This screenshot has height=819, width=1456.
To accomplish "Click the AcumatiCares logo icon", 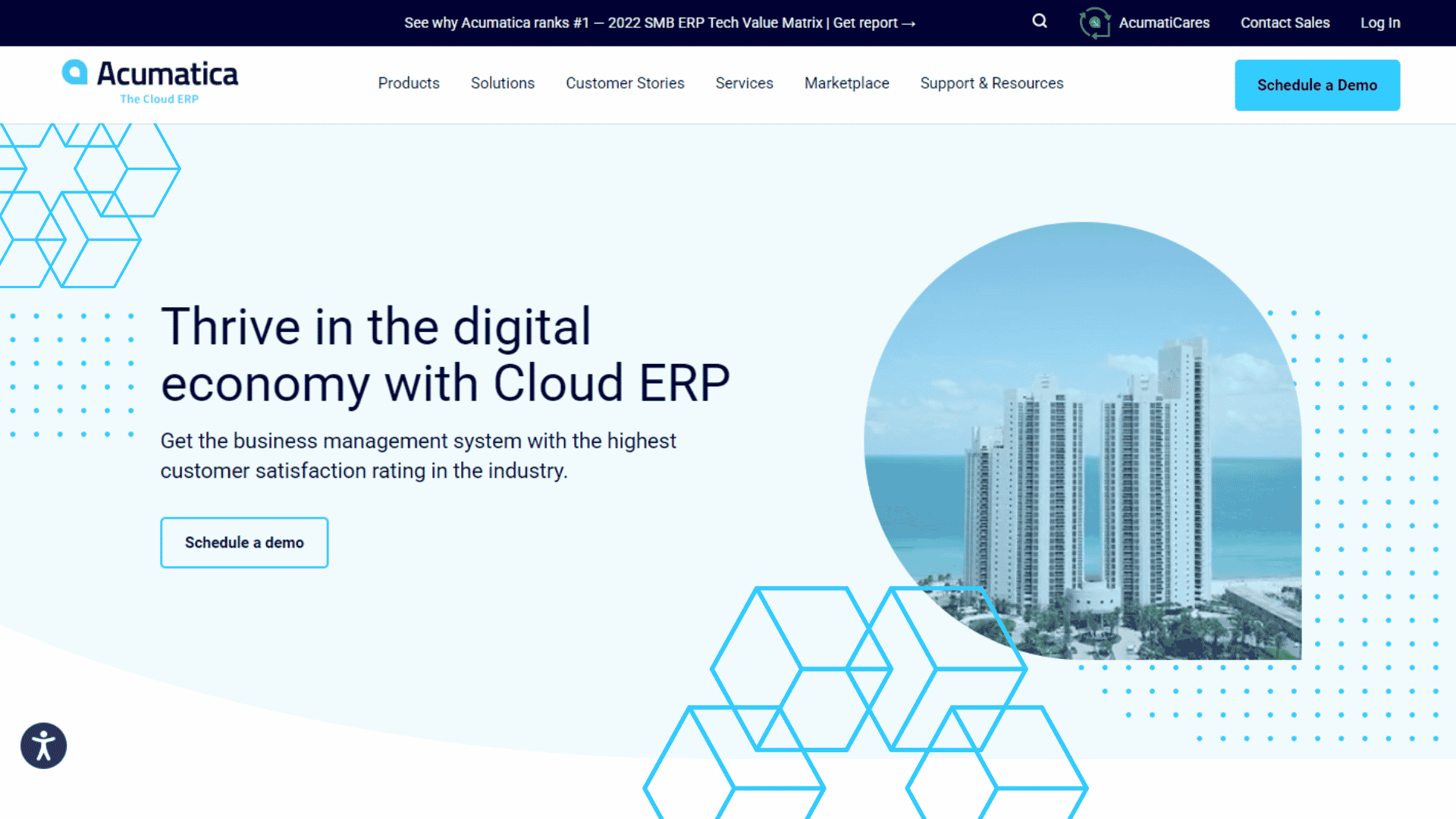I will [x=1095, y=23].
